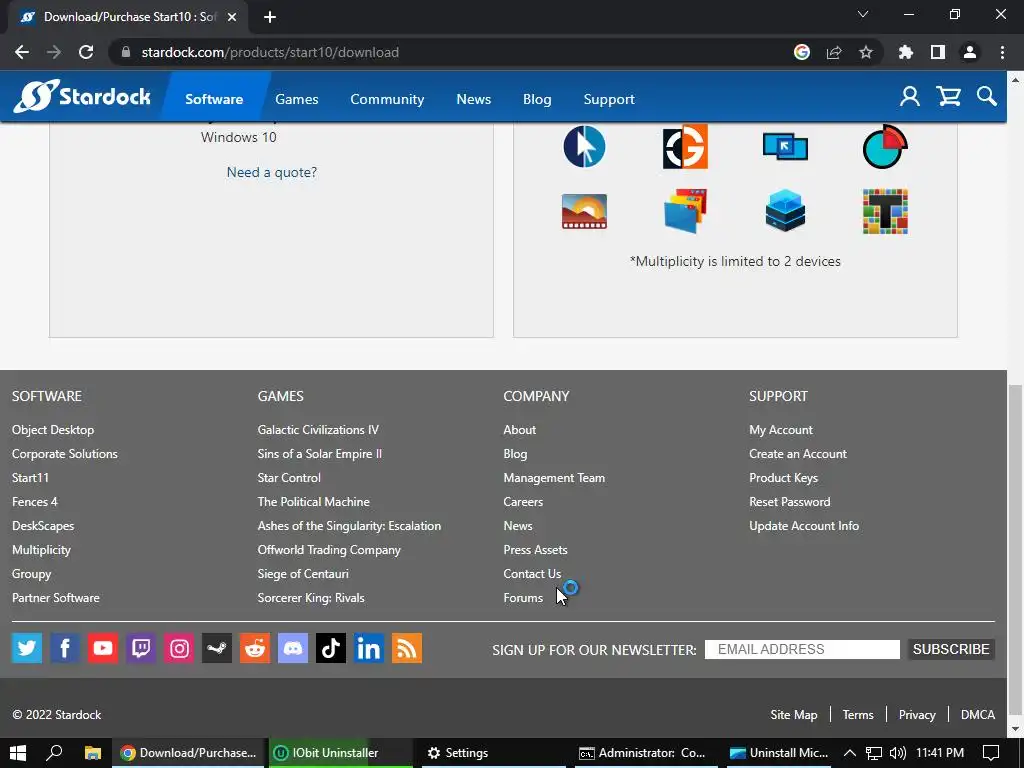Open Stardock's Steam page icon
1024x768 pixels.
pyautogui.click(x=217, y=648)
